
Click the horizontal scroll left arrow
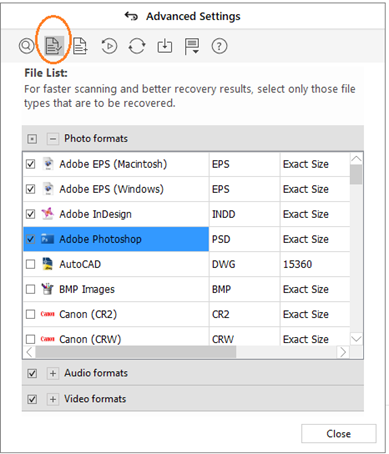pyautogui.click(x=29, y=352)
